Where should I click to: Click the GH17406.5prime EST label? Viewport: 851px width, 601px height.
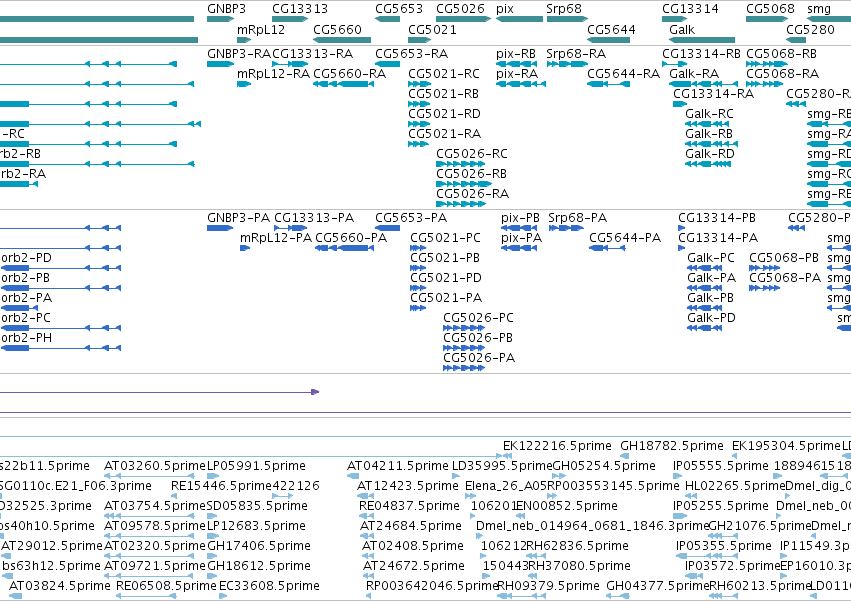259,546
